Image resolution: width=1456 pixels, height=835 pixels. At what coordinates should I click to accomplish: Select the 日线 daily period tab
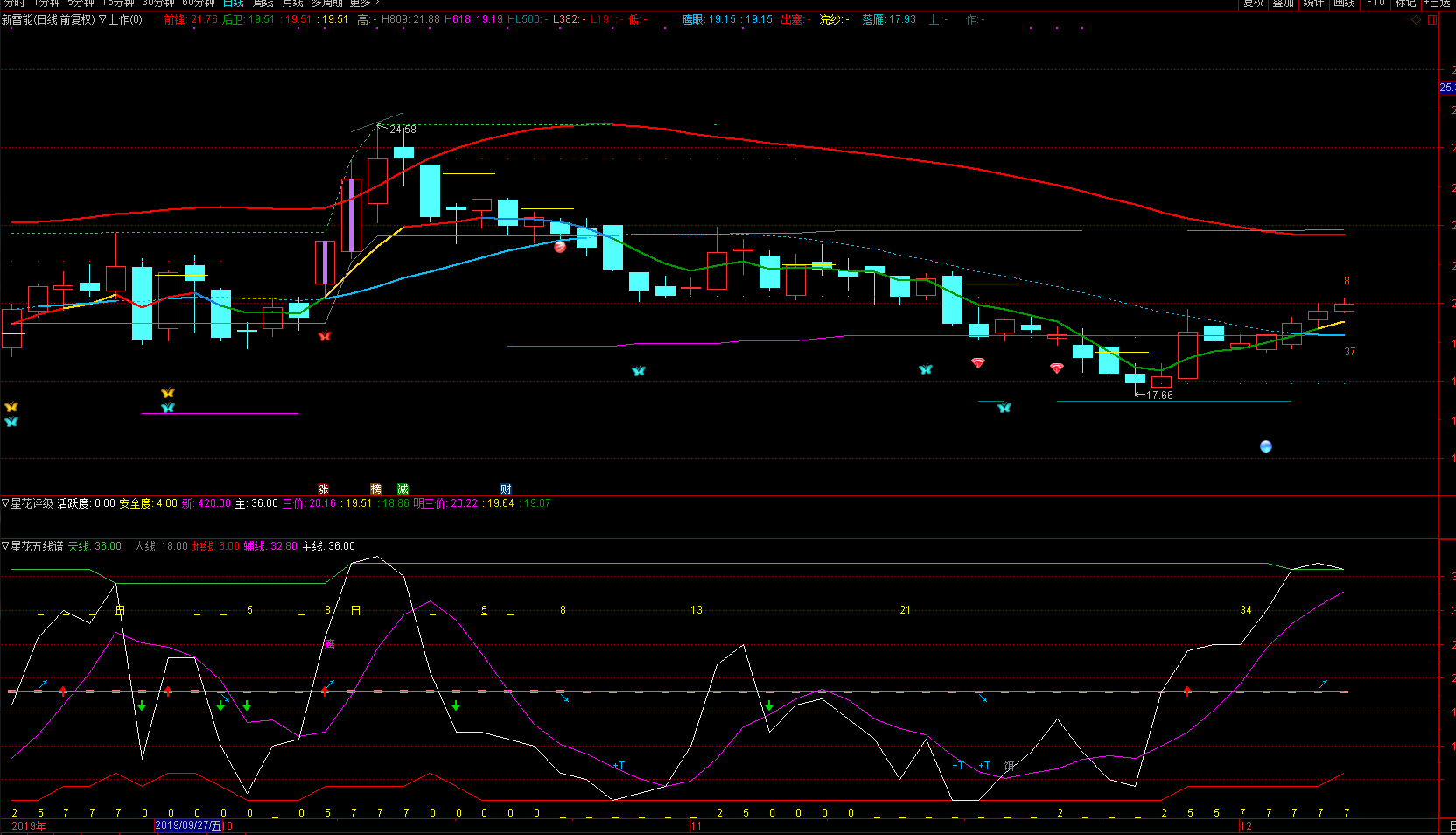tap(234, 4)
